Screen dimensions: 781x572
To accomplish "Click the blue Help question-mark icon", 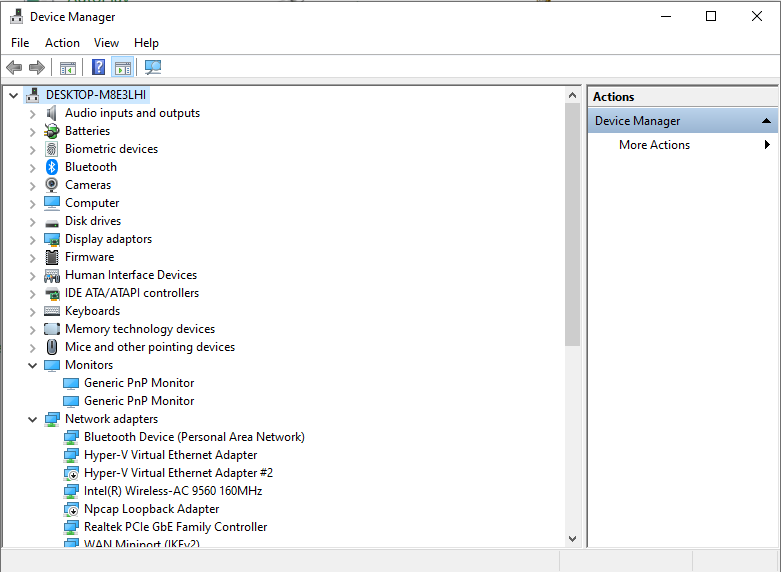I will [x=99, y=67].
